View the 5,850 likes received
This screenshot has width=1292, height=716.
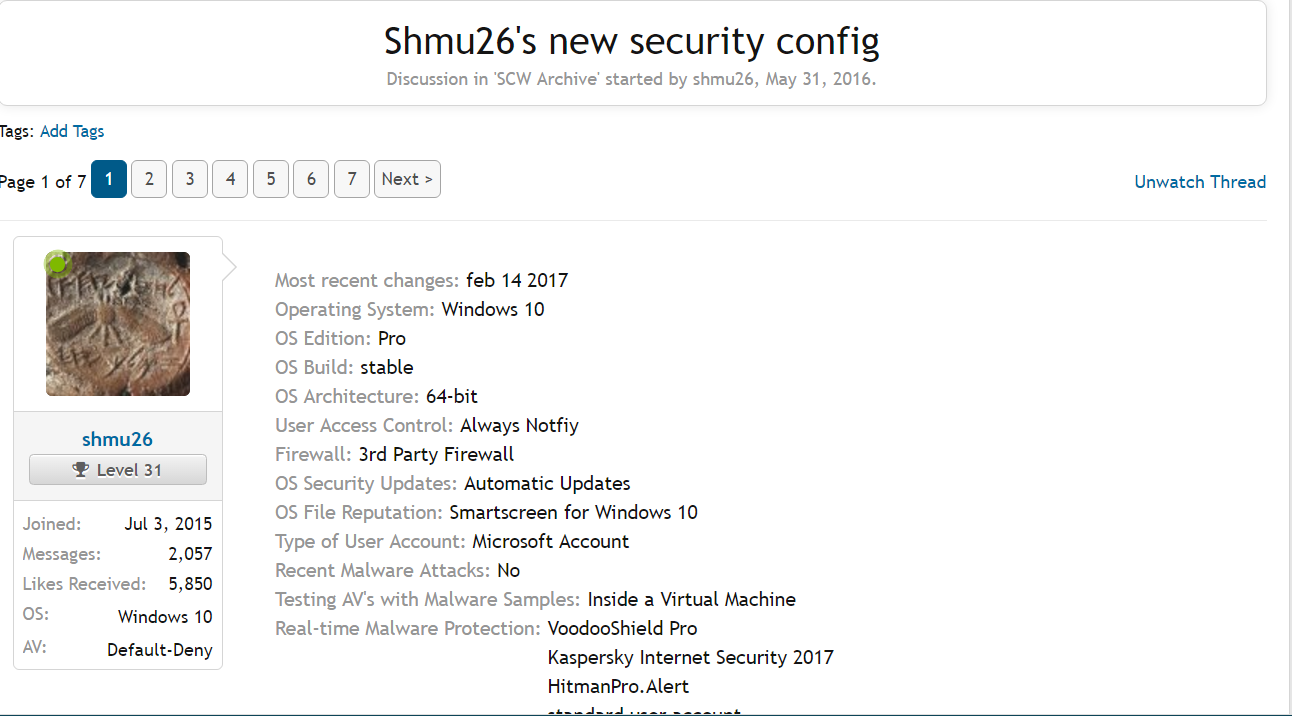190,584
